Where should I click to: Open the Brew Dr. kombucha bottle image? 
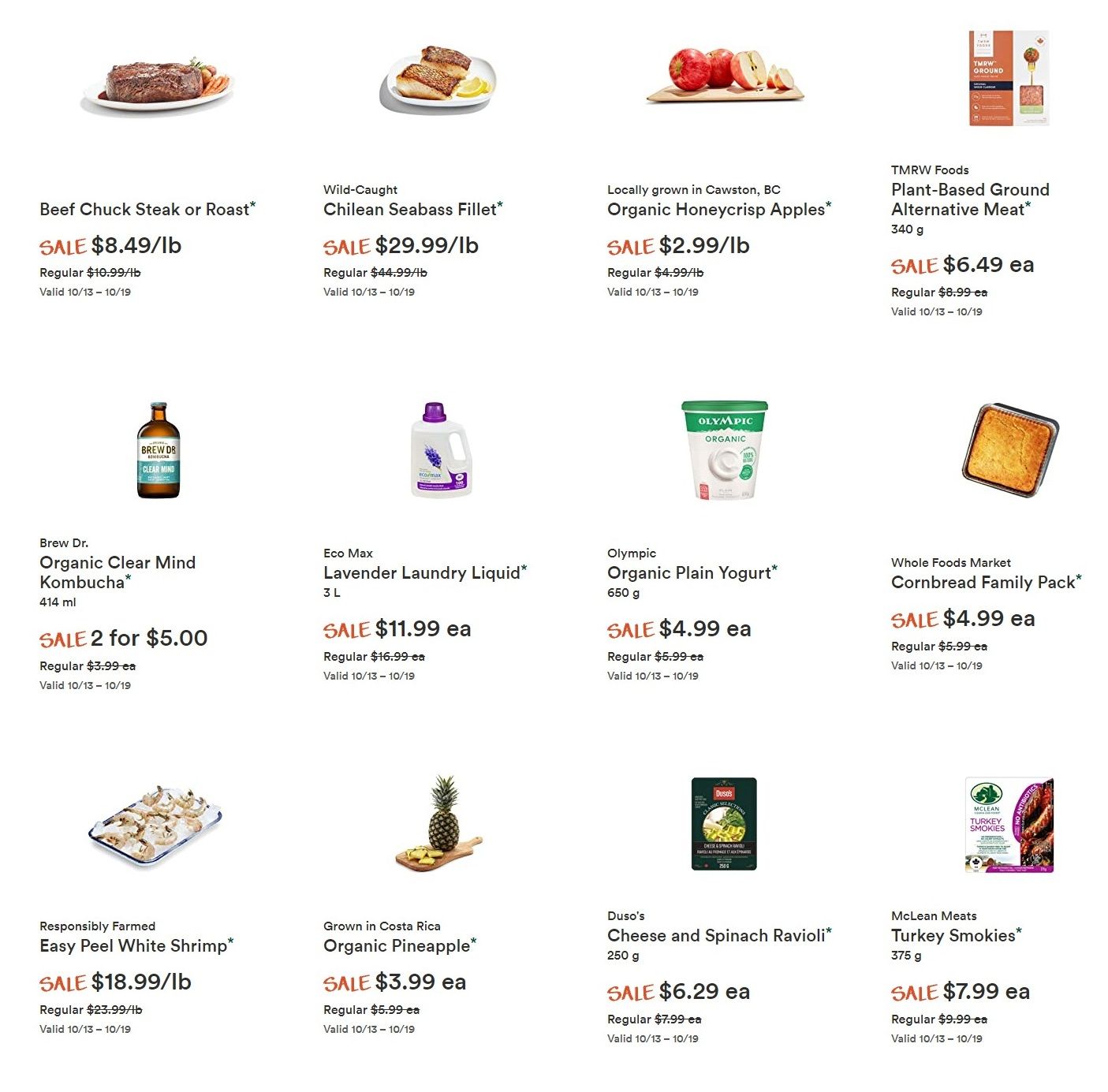click(159, 450)
